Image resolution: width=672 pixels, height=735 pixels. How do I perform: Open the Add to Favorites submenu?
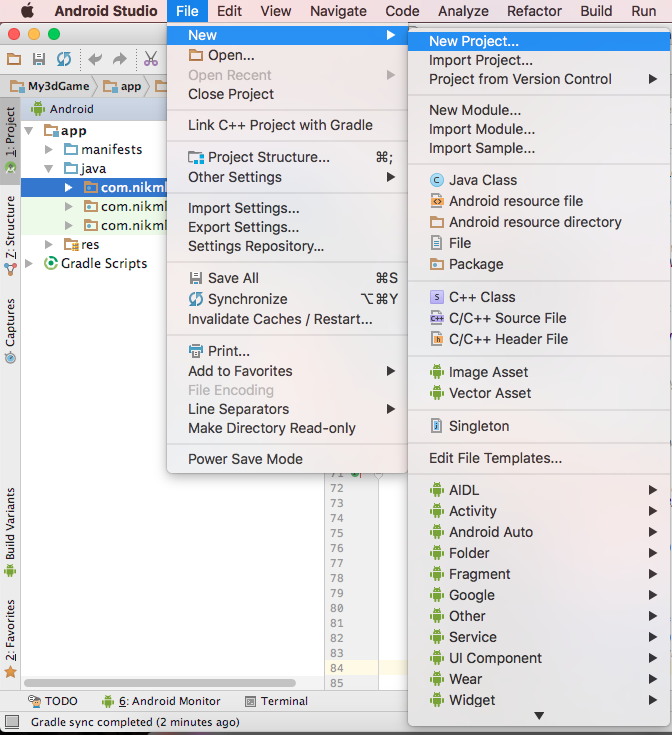point(287,371)
